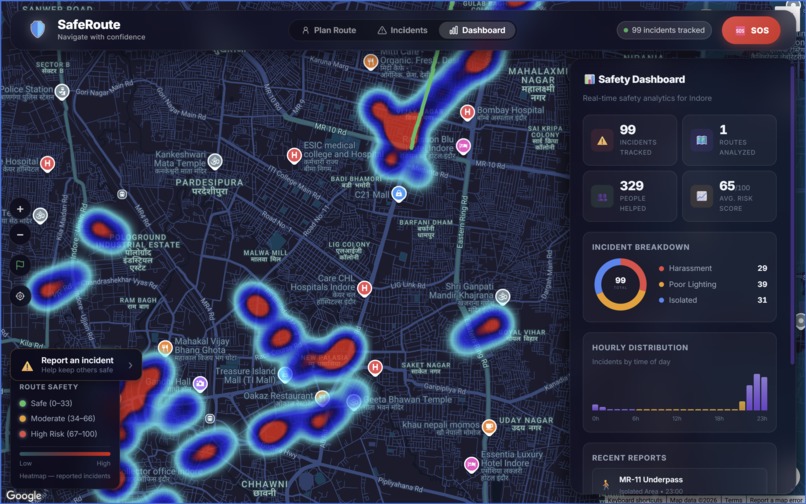Click the Safe (0–33) legend item
This screenshot has height=504, width=806.
tap(46, 403)
